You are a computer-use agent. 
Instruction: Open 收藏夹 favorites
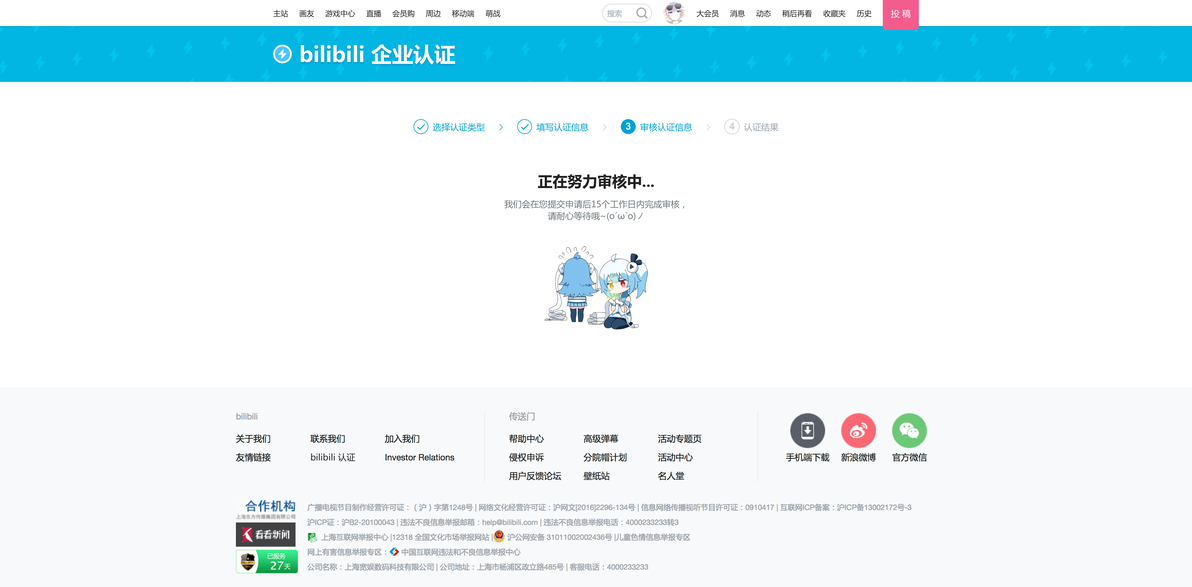pos(834,14)
